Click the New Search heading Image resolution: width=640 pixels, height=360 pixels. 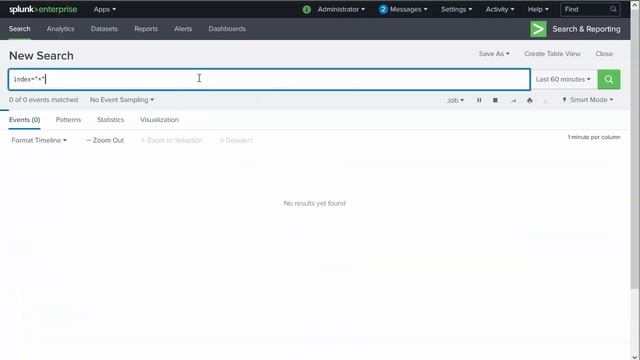tap(41, 56)
